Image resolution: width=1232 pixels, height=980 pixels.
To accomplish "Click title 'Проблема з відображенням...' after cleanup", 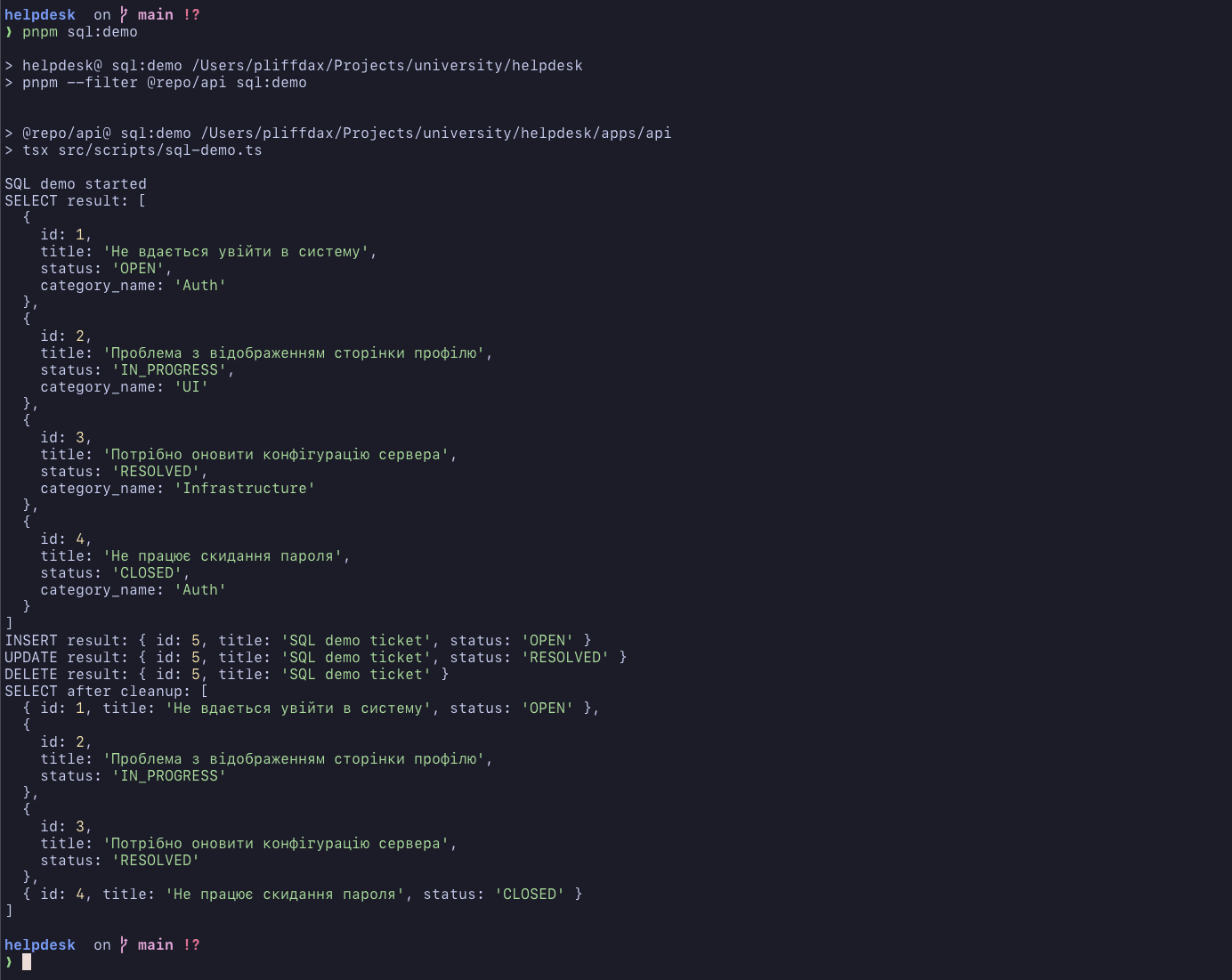I will pos(294,759).
